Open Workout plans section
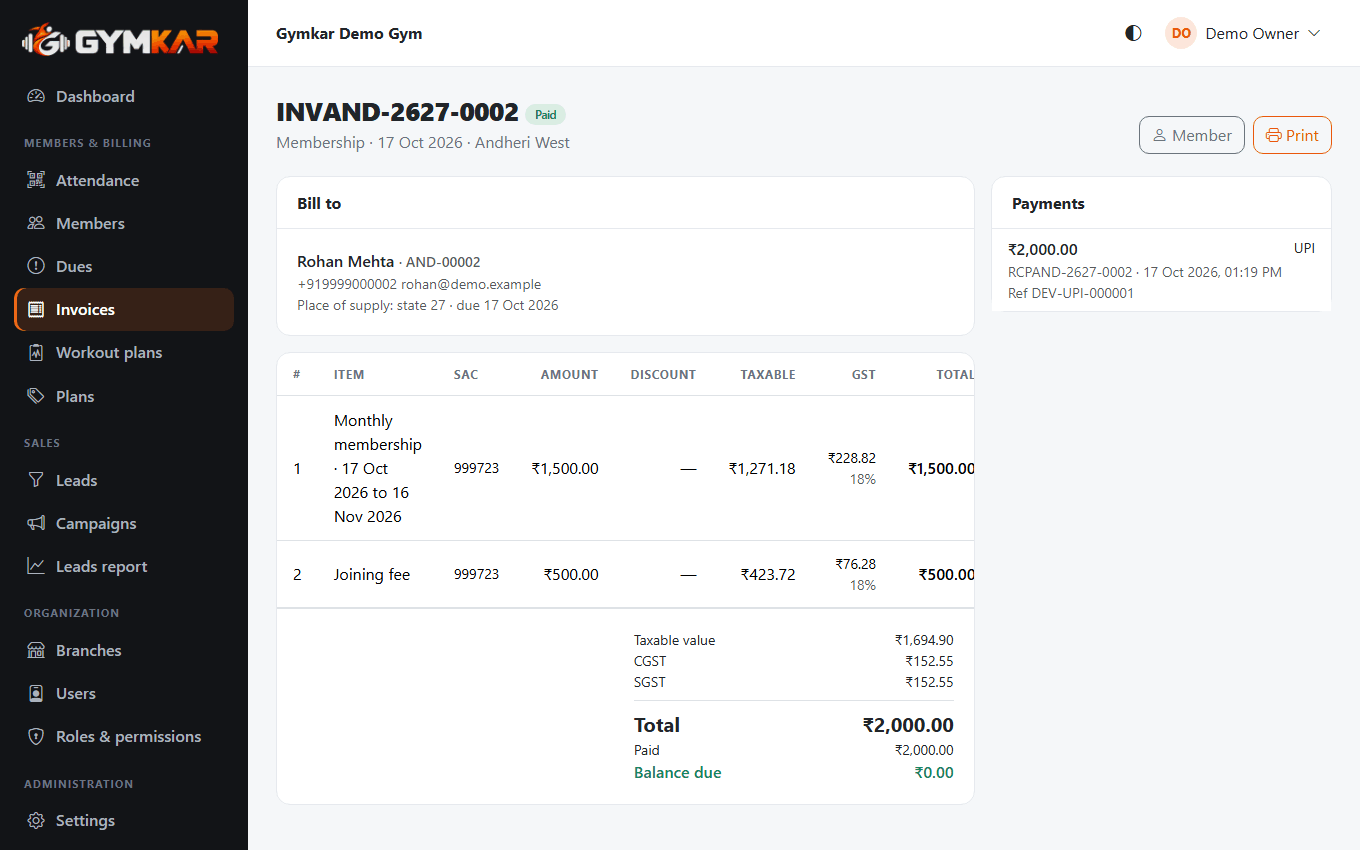 click(124, 353)
